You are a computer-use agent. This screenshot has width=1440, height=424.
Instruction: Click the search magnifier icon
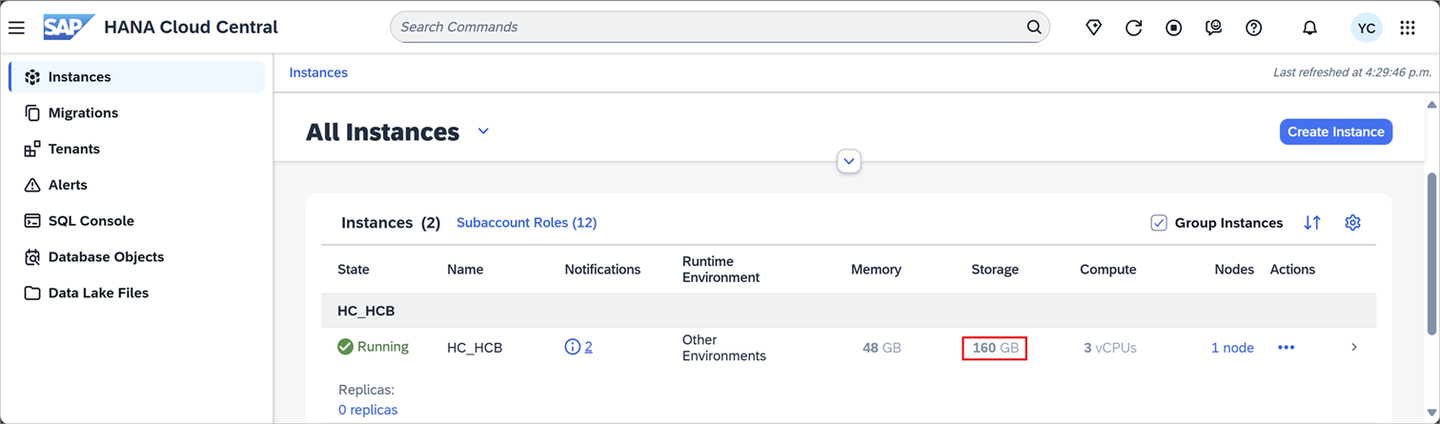click(x=1034, y=27)
